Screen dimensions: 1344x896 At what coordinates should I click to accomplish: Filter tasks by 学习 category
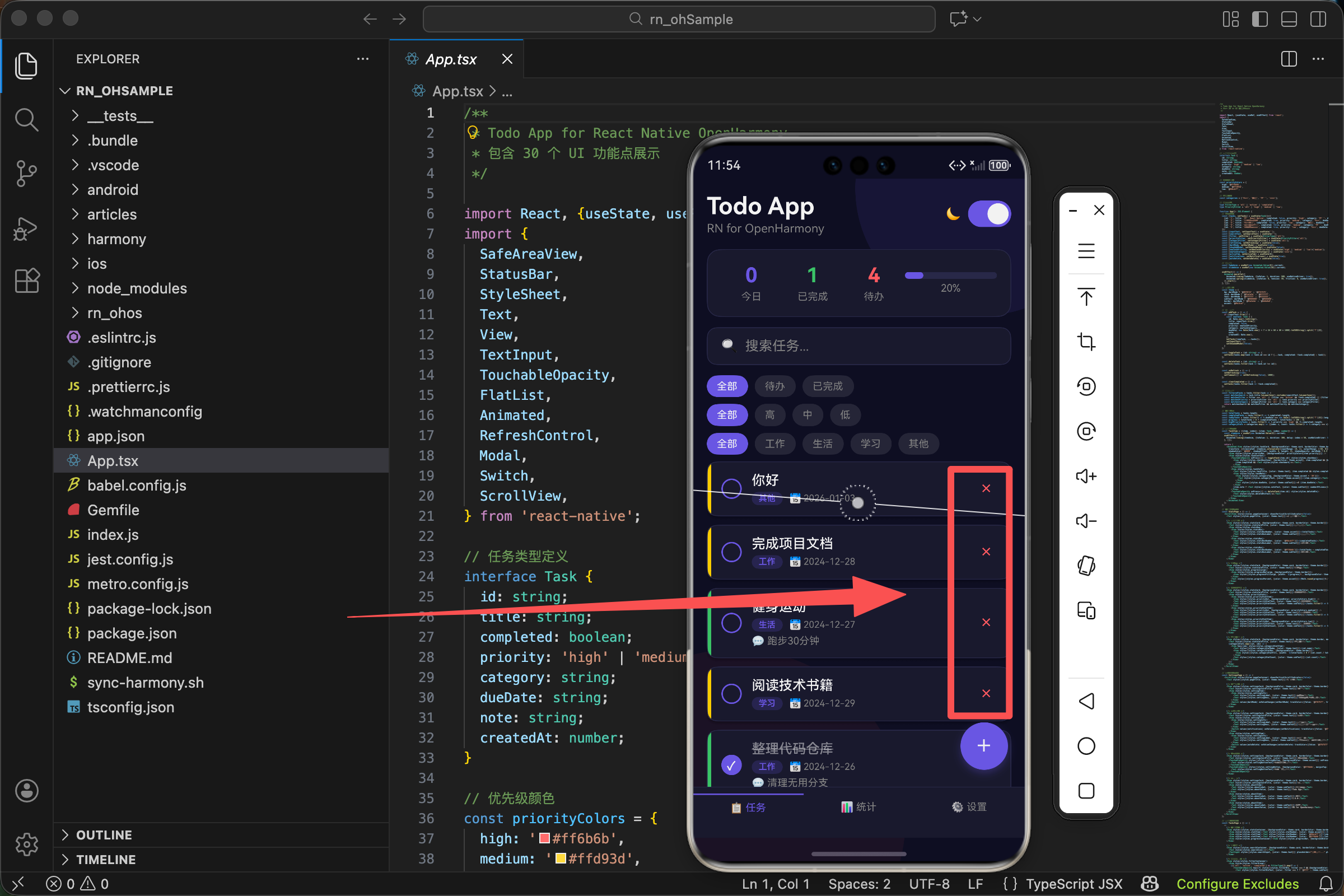(x=870, y=444)
